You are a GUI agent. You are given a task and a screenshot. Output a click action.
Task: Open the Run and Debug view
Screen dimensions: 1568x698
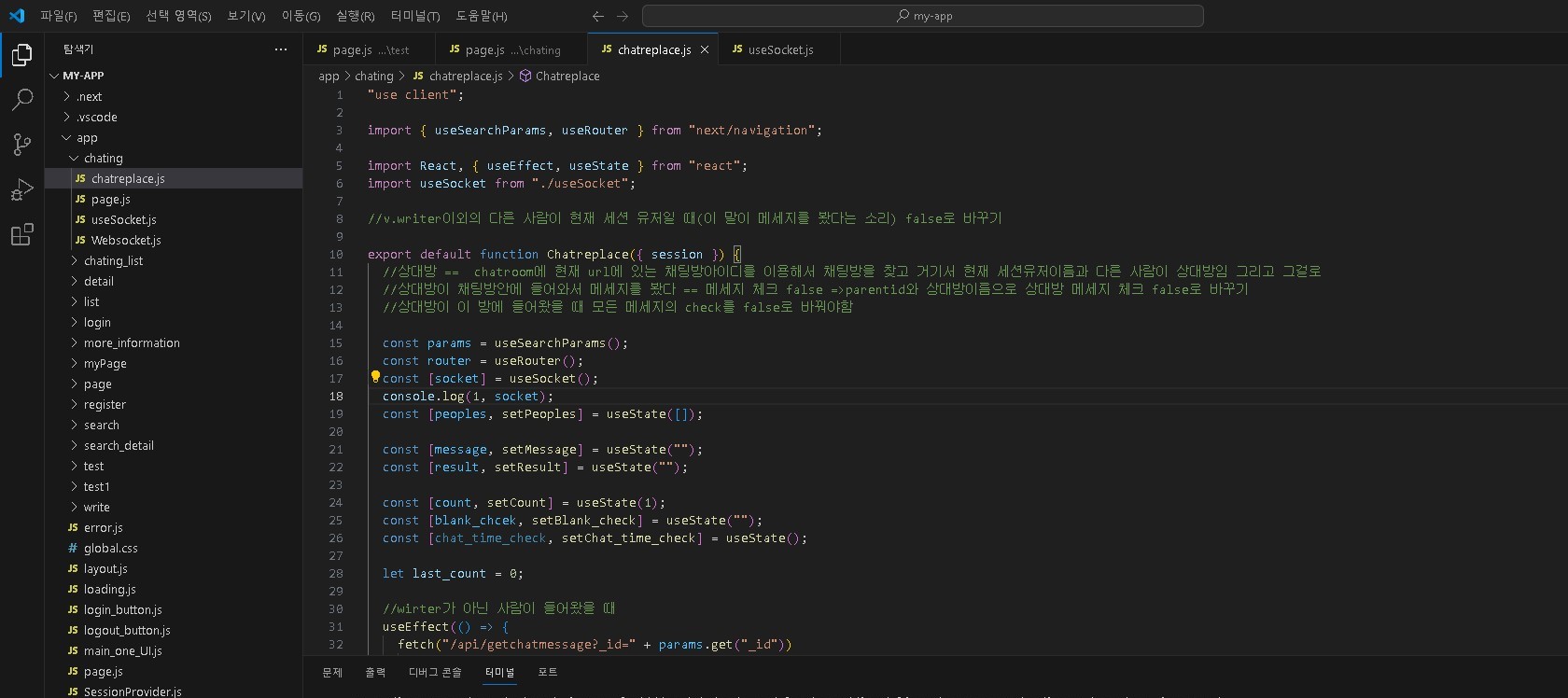point(22,189)
